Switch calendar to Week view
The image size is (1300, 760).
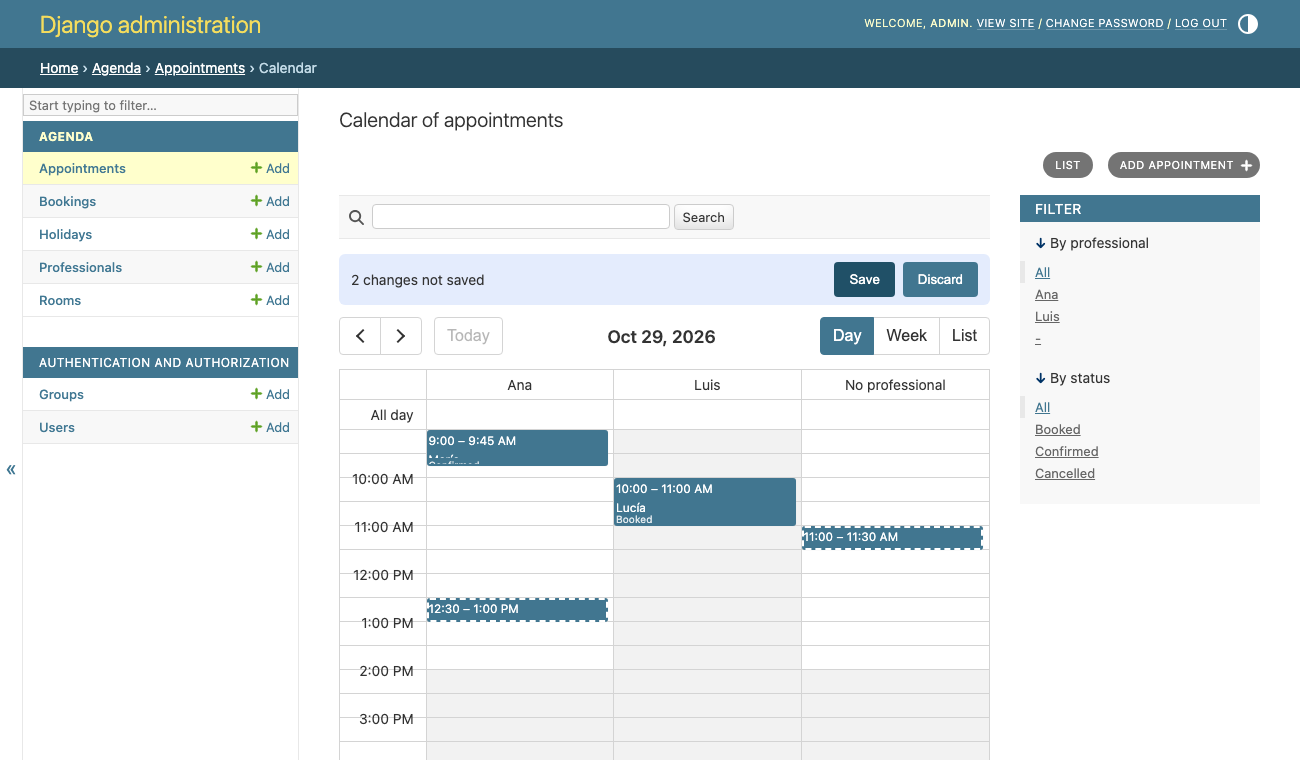click(x=906, y=336)
